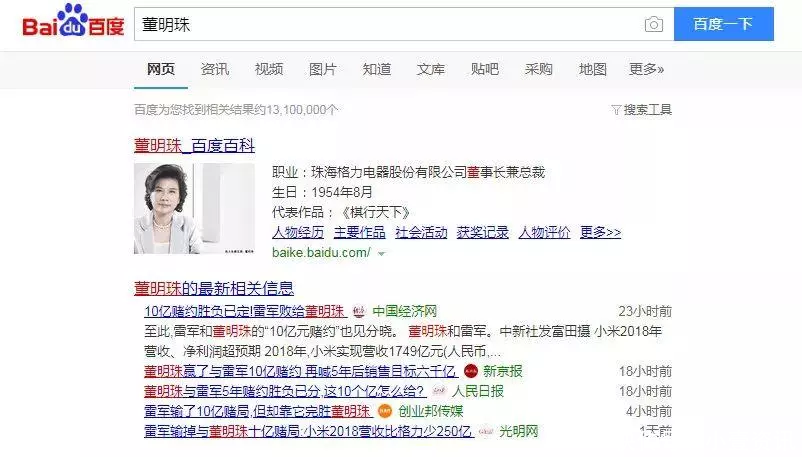The width and height of the screenshot is (802, 457).
Task: Click the baike.baidu.com/ URL
Action: [x=321, y=252]
